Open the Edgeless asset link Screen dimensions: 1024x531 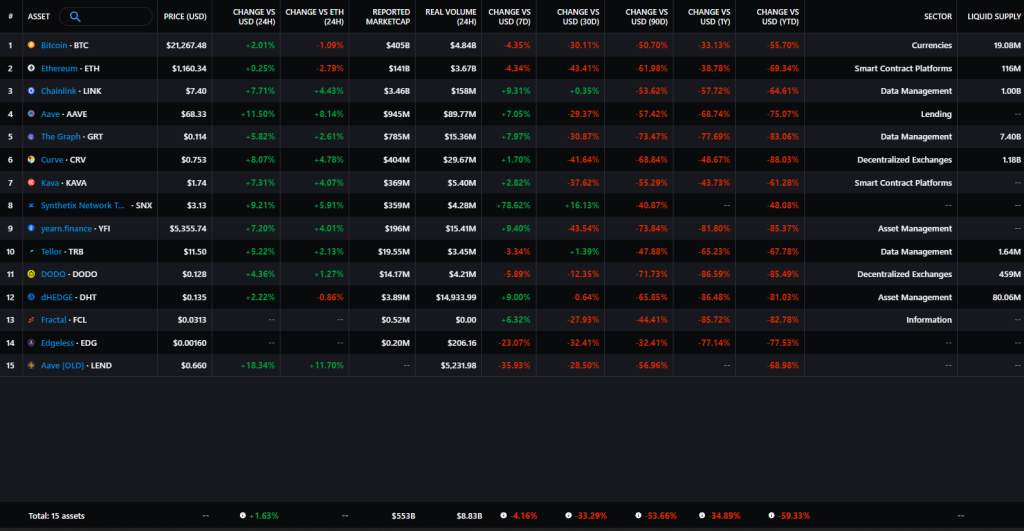tap(57, 343)
